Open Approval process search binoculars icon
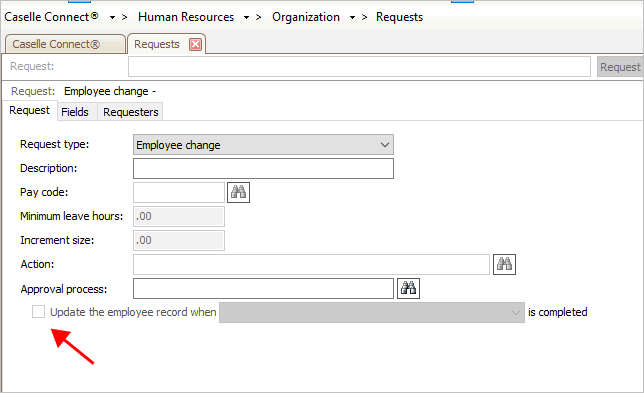 pyautogui.click(x=408, y=288)
